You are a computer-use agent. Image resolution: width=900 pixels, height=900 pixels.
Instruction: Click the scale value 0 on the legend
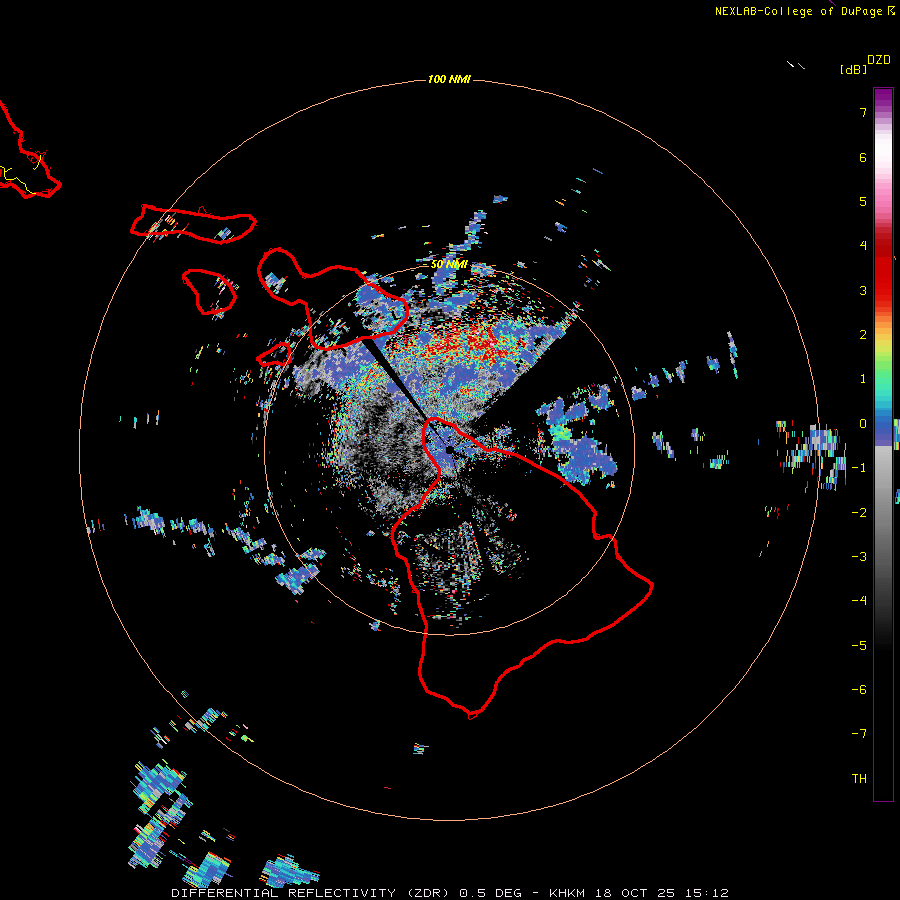[x=863, y=424]
